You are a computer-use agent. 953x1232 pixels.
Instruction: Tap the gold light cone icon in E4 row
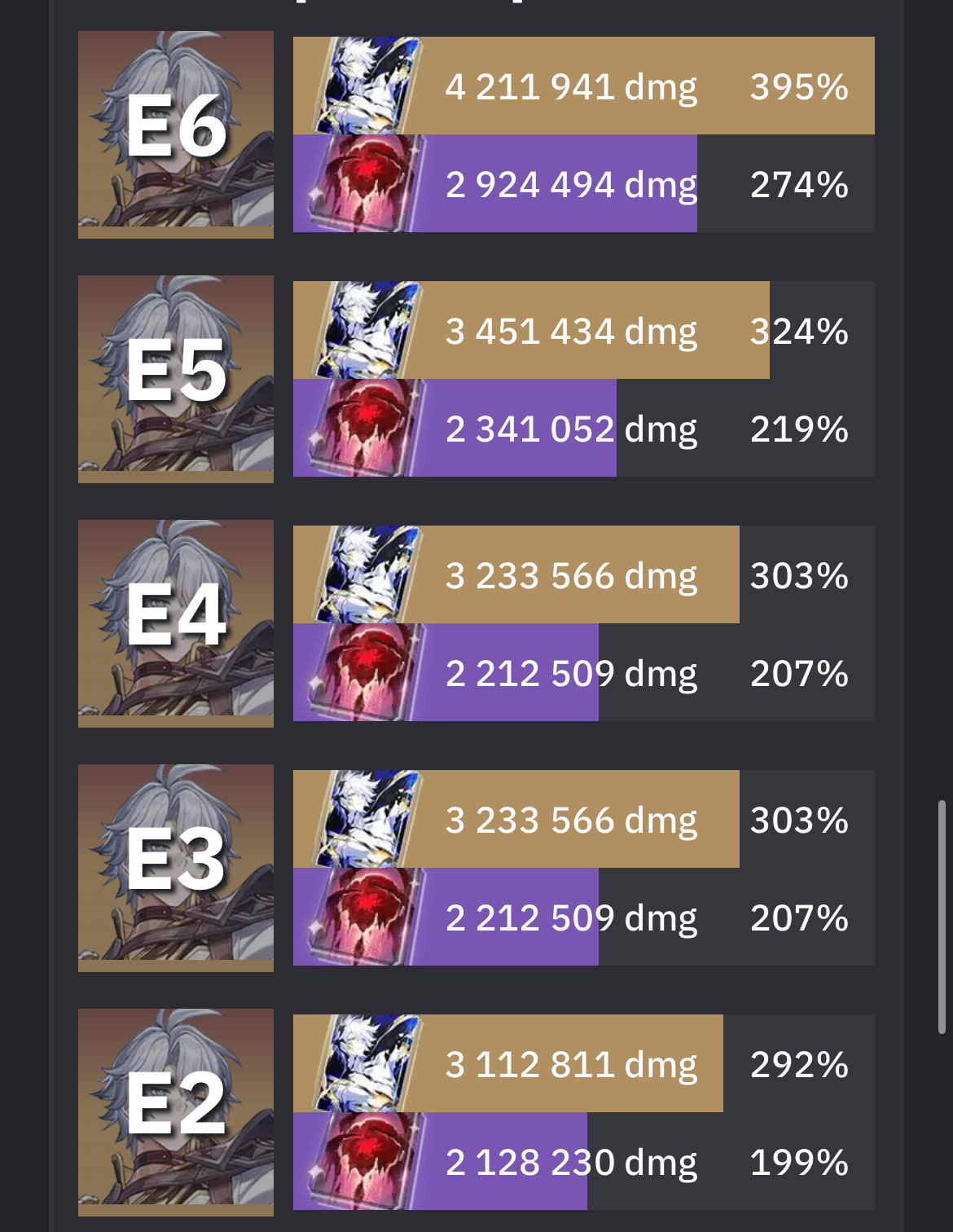(x=368, y=574)
